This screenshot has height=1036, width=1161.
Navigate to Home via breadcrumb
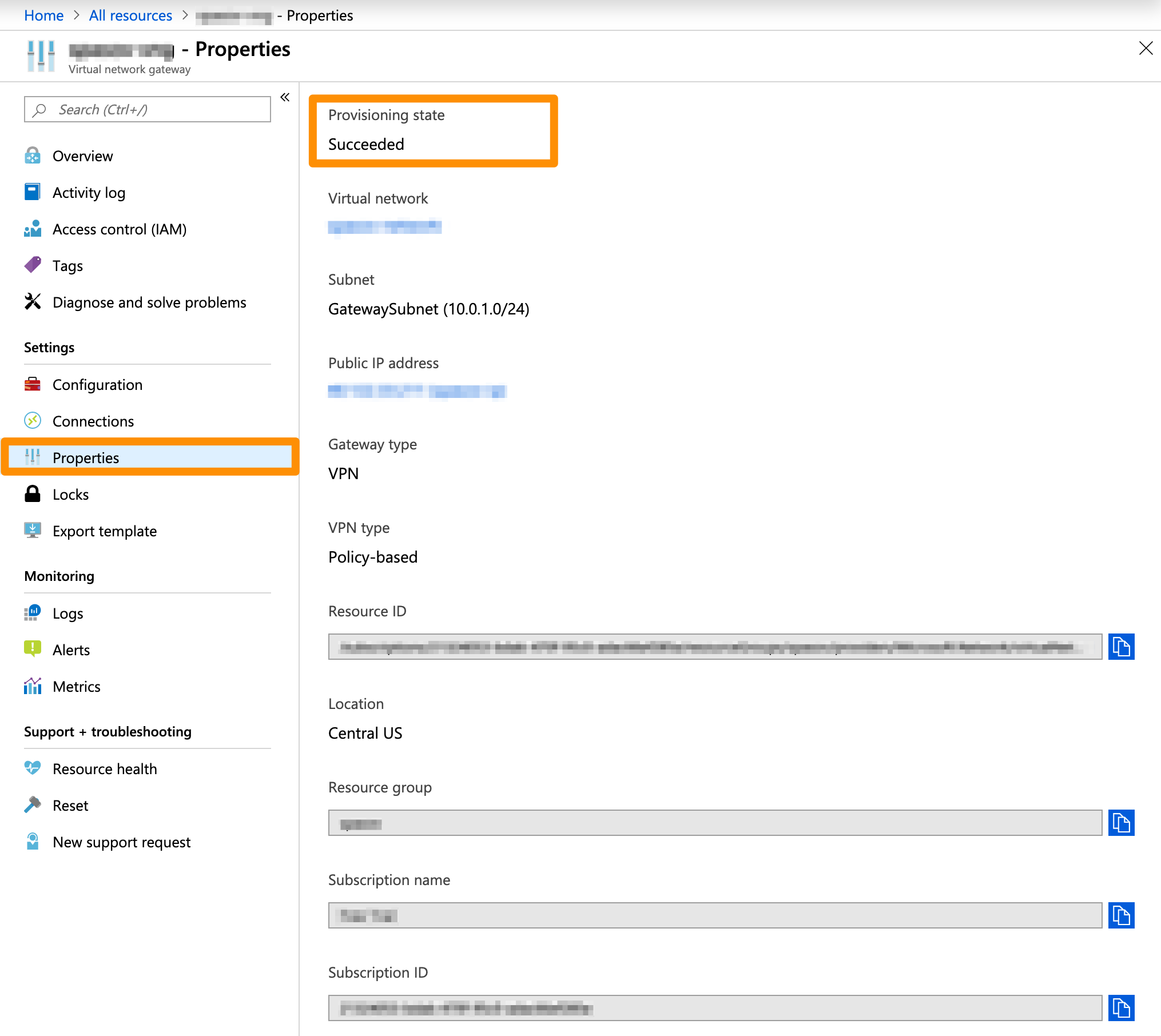43,15
